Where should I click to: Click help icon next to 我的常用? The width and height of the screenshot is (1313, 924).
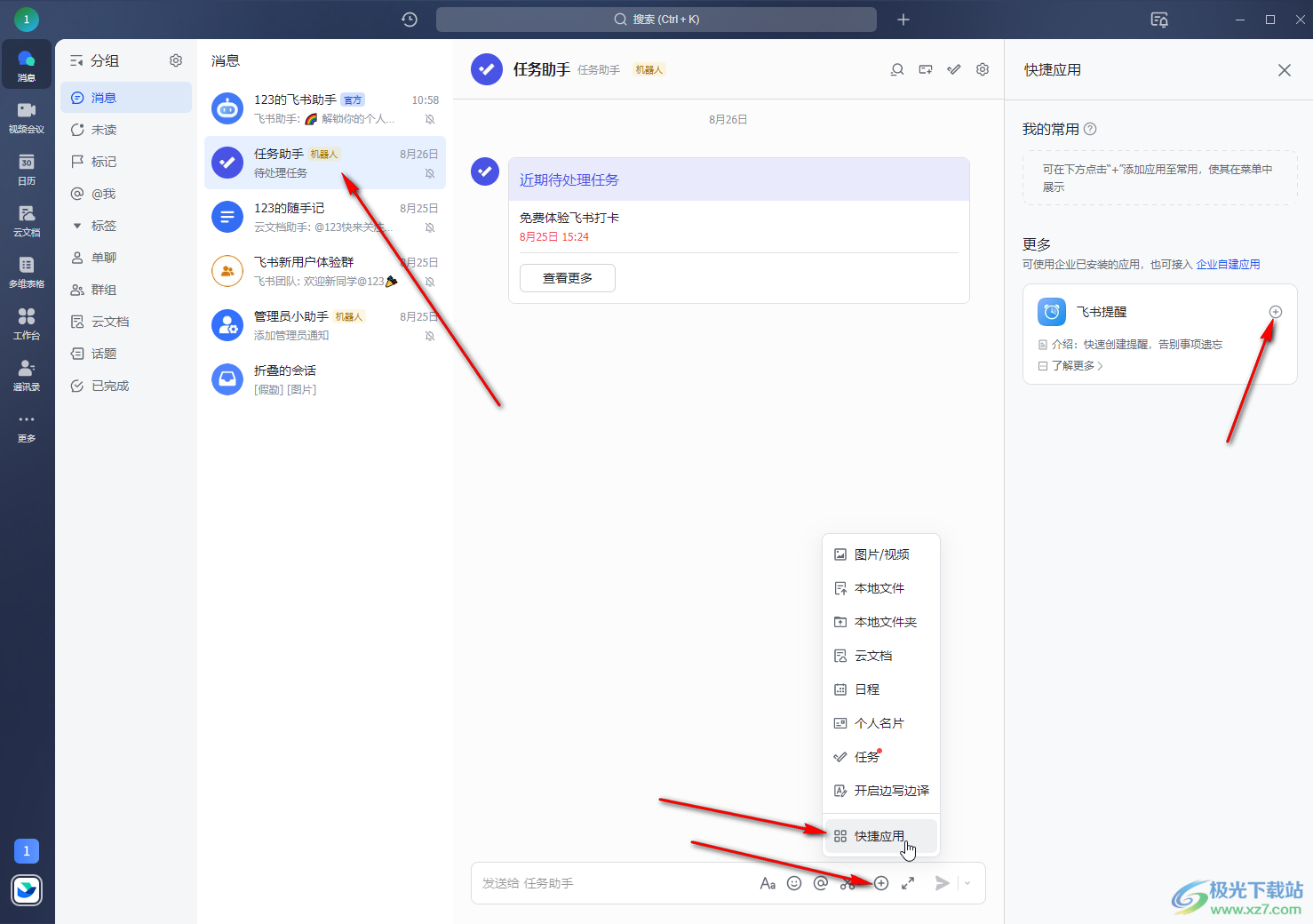click(x=1090, y=129)
